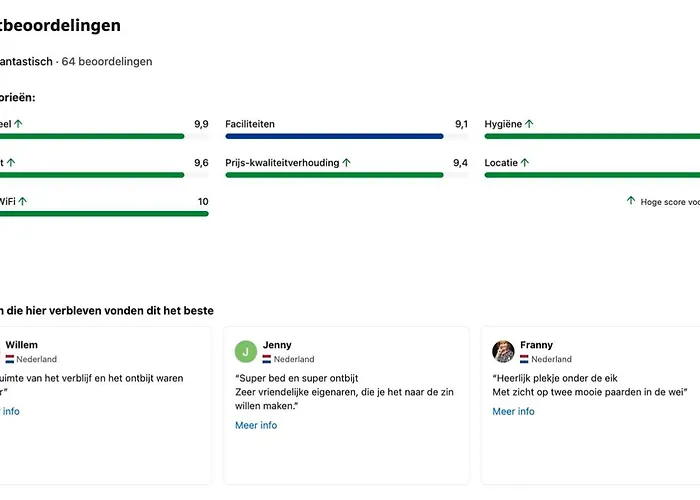The height and width of the screenshot is (500, 700).
Task: Click the blue Faciliteiten score bar
Action: pos(334,136)
